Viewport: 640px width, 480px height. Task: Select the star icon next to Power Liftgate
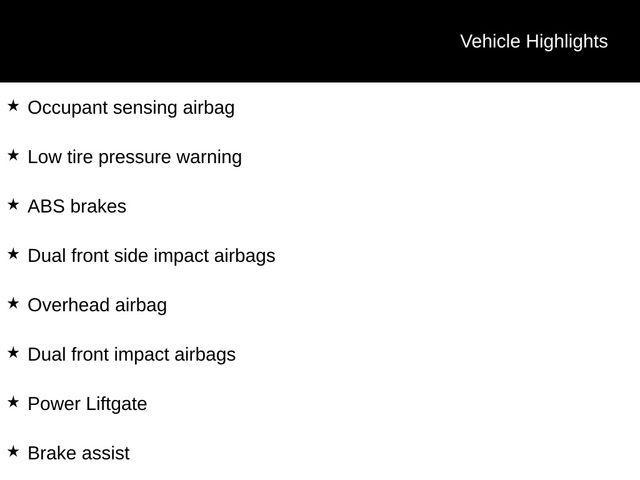[13, 402]
